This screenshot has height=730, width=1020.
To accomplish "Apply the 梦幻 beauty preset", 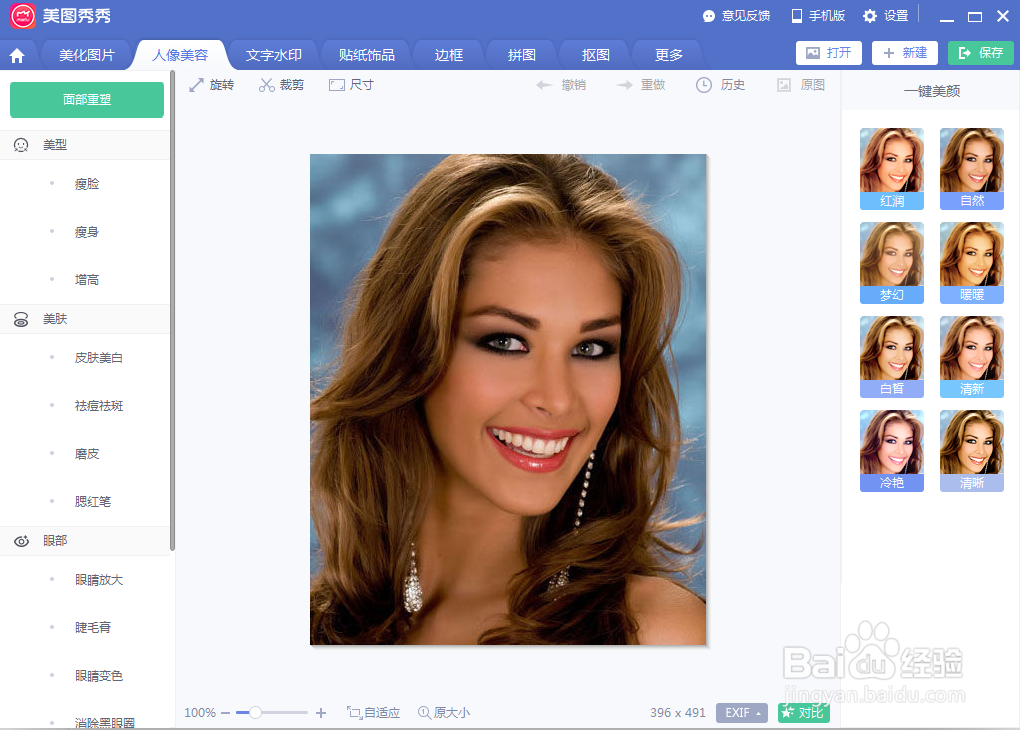I will tap(892, 263).
